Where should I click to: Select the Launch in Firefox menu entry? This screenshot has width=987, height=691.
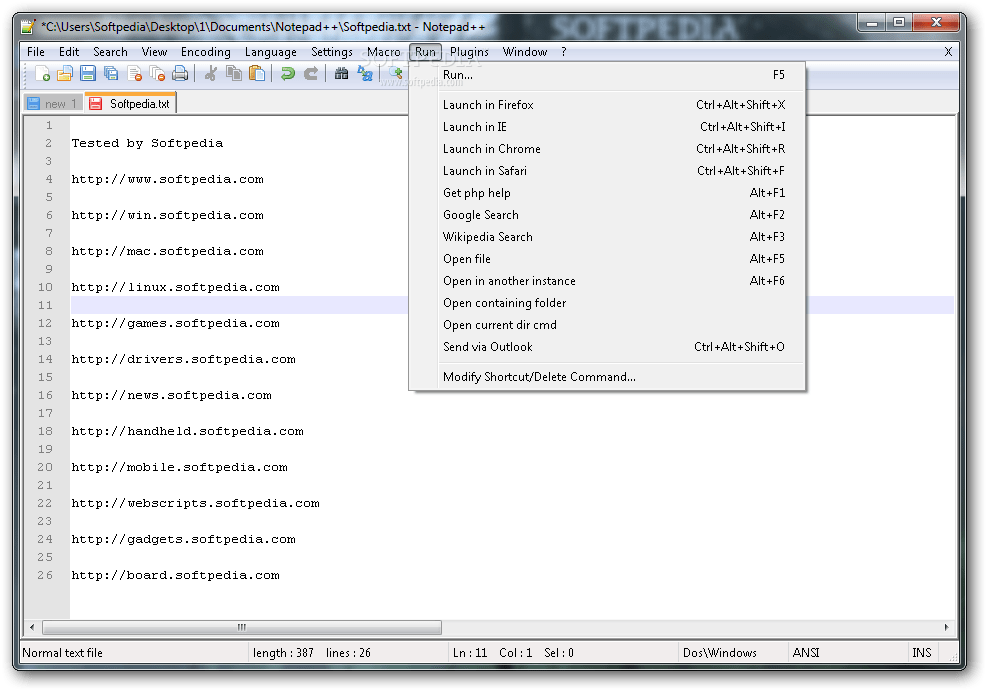488,104
